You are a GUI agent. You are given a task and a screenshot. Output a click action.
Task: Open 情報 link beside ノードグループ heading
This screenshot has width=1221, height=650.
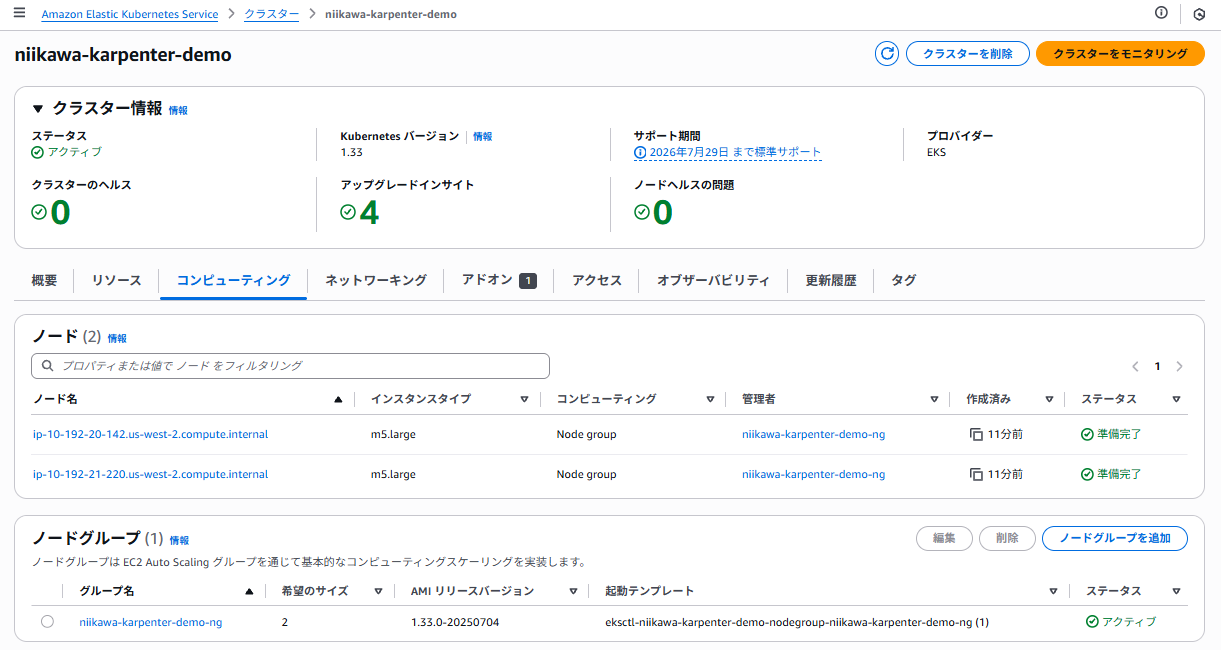[179, 540]
